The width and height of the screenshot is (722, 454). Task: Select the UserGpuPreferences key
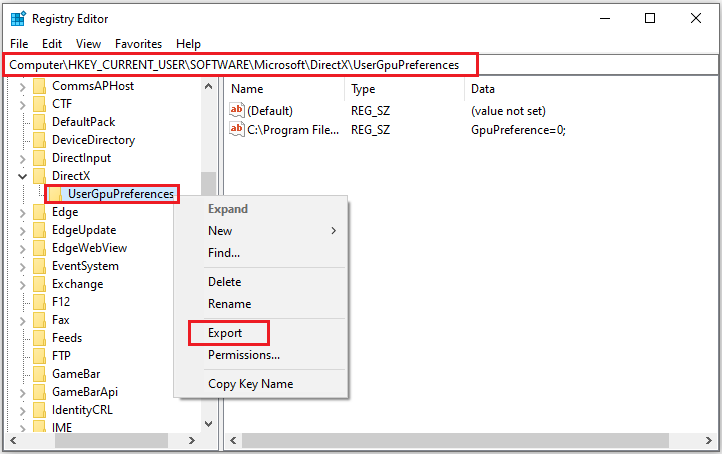(x=121, y=194)
